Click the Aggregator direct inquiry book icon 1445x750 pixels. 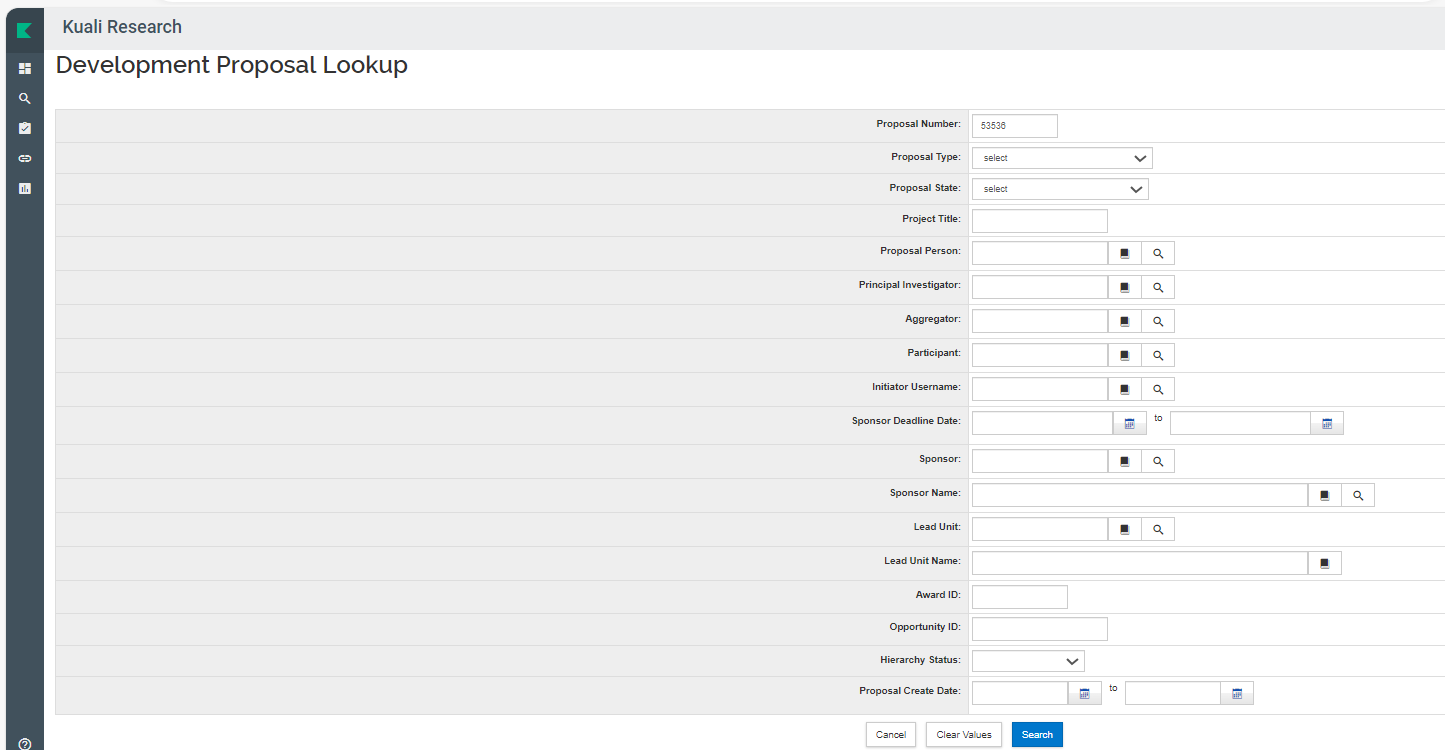(1125, 322)
